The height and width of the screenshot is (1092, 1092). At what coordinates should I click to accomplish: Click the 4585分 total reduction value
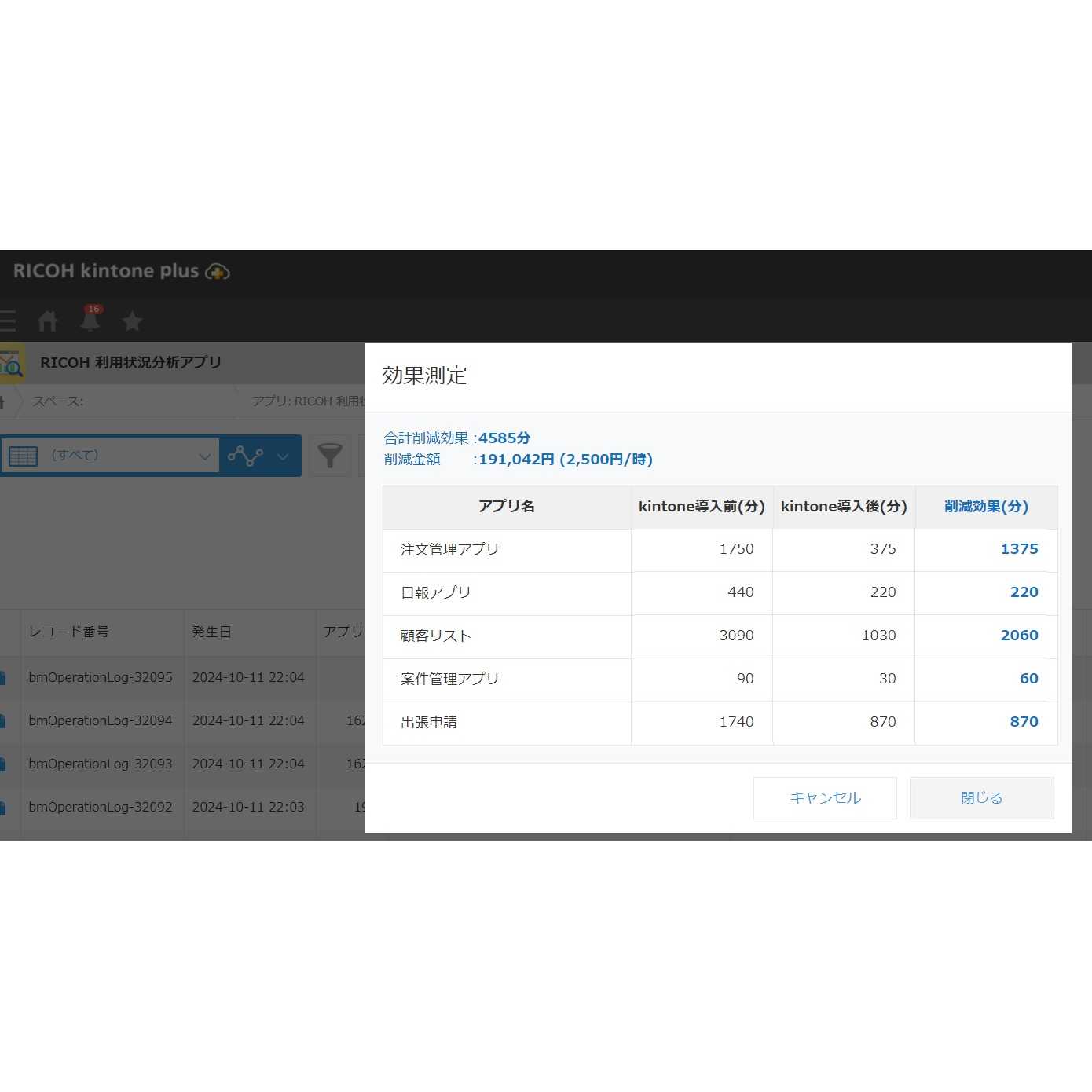(x=504, y=438)
